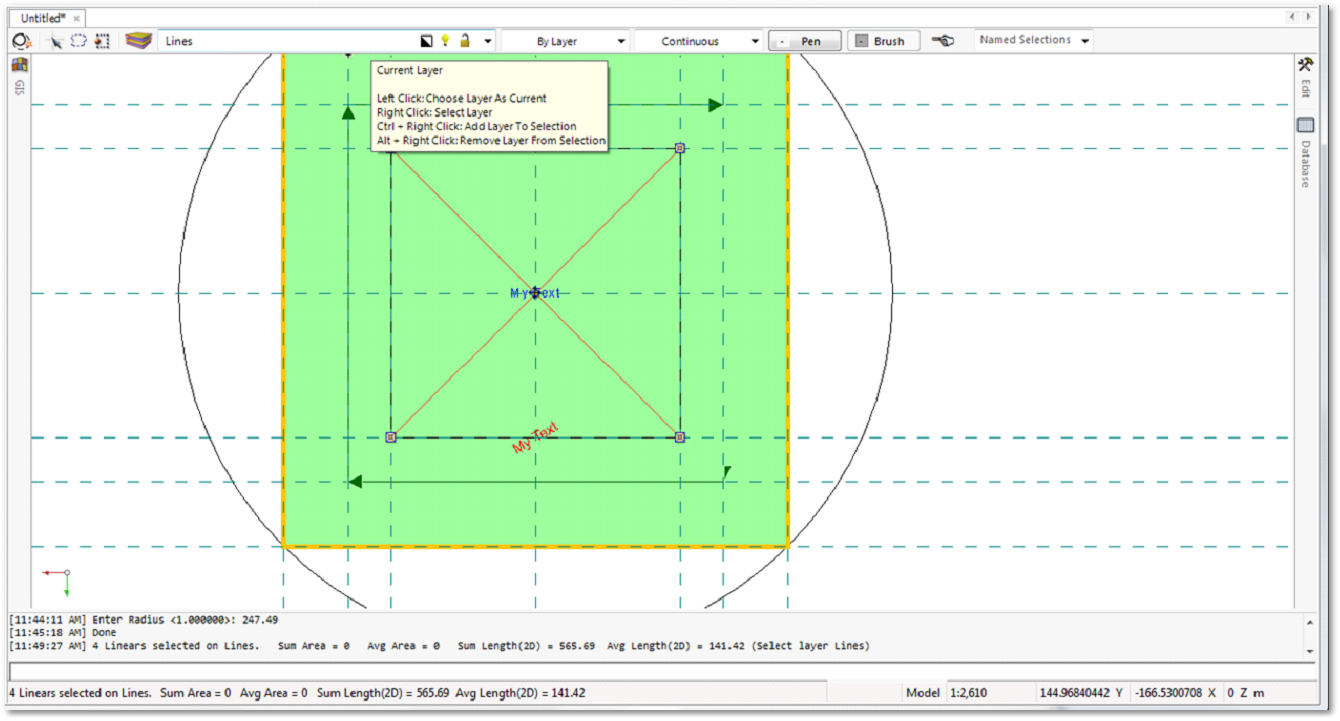The height and width of the screenshot is (721, 1340).
Task: Open the stacked layers manager icon
Action: 138,41
